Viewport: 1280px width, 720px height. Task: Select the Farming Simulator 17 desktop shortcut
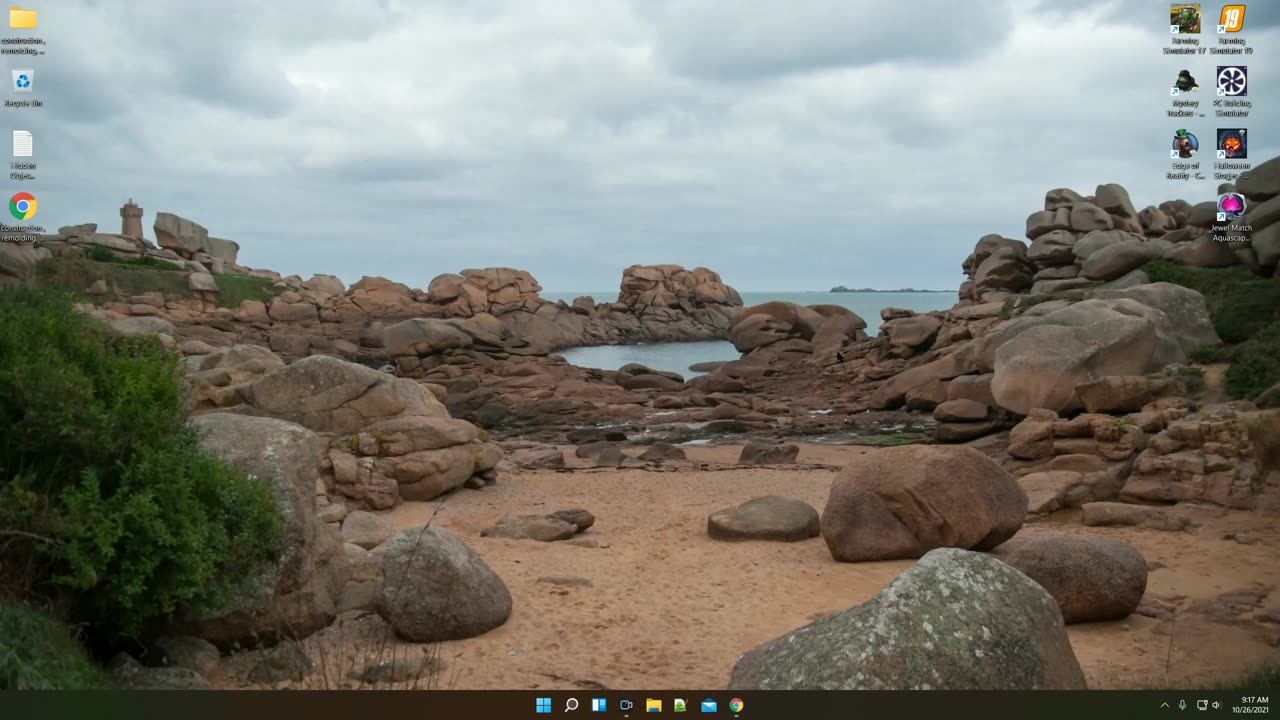pos(1185,29)
